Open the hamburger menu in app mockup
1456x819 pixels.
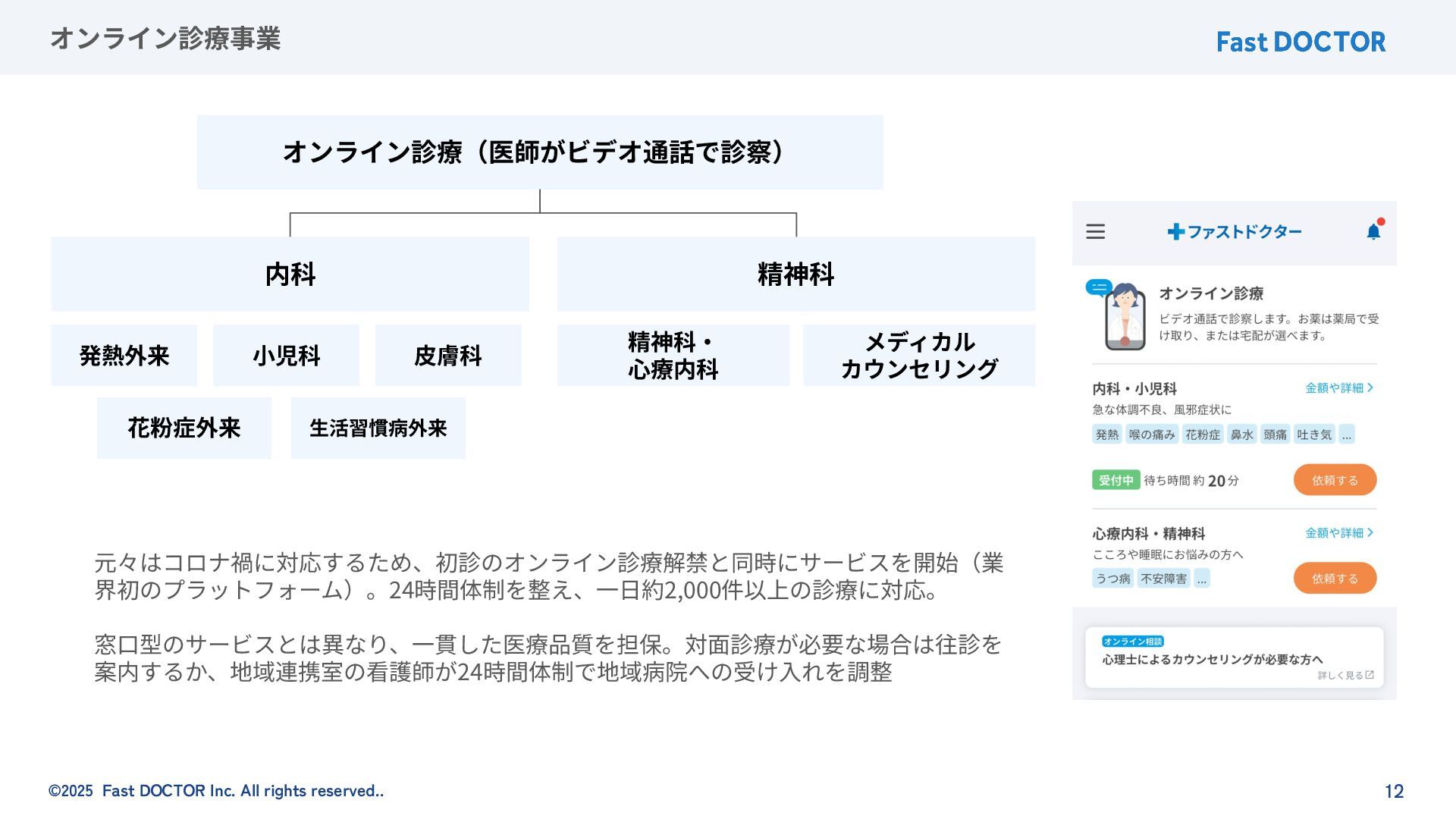(x=1095, y=231)
